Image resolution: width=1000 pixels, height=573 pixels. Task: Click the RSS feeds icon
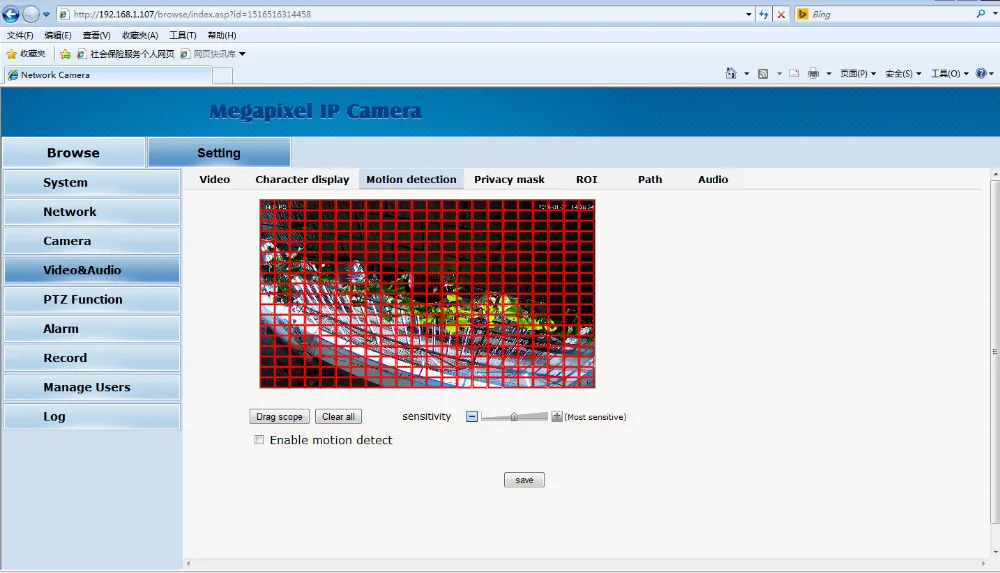click(763, 74)
